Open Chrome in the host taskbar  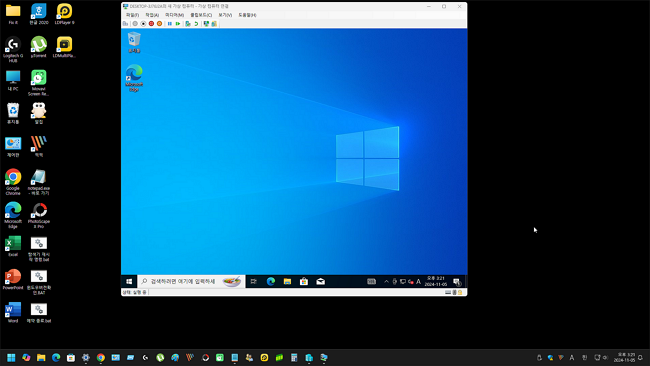(101, 357)
